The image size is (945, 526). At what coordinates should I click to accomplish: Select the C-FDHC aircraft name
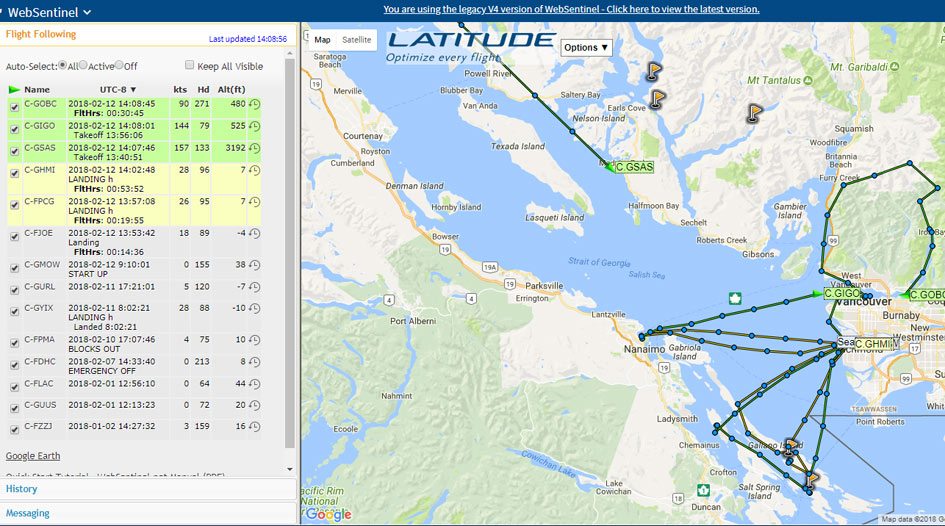pyautogui.click(x=40, y=362)
